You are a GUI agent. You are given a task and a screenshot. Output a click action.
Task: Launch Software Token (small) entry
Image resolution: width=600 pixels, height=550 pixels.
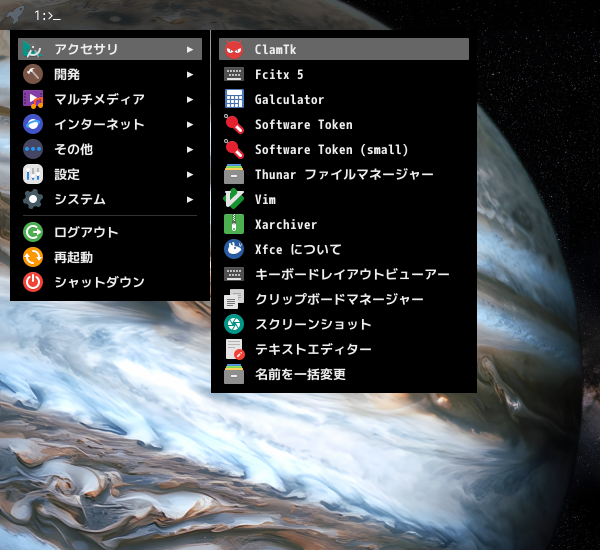coord(344,149)
